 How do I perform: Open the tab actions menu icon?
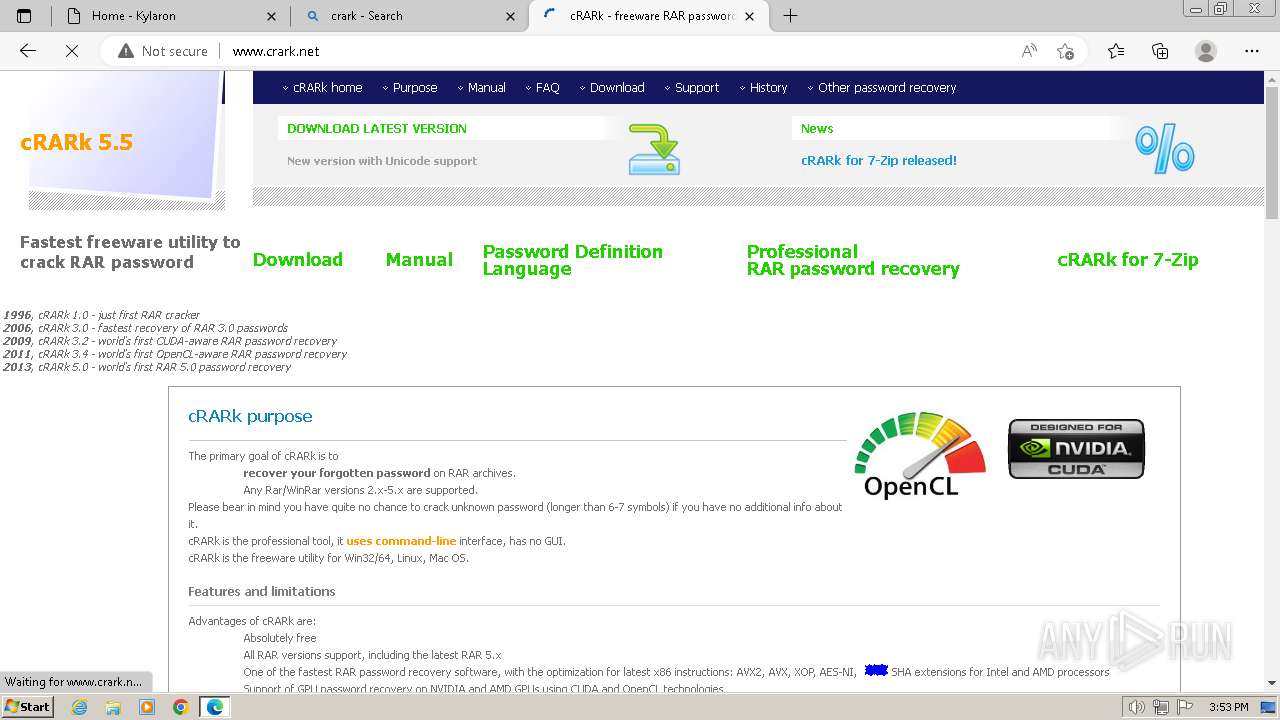coord(24,16)
